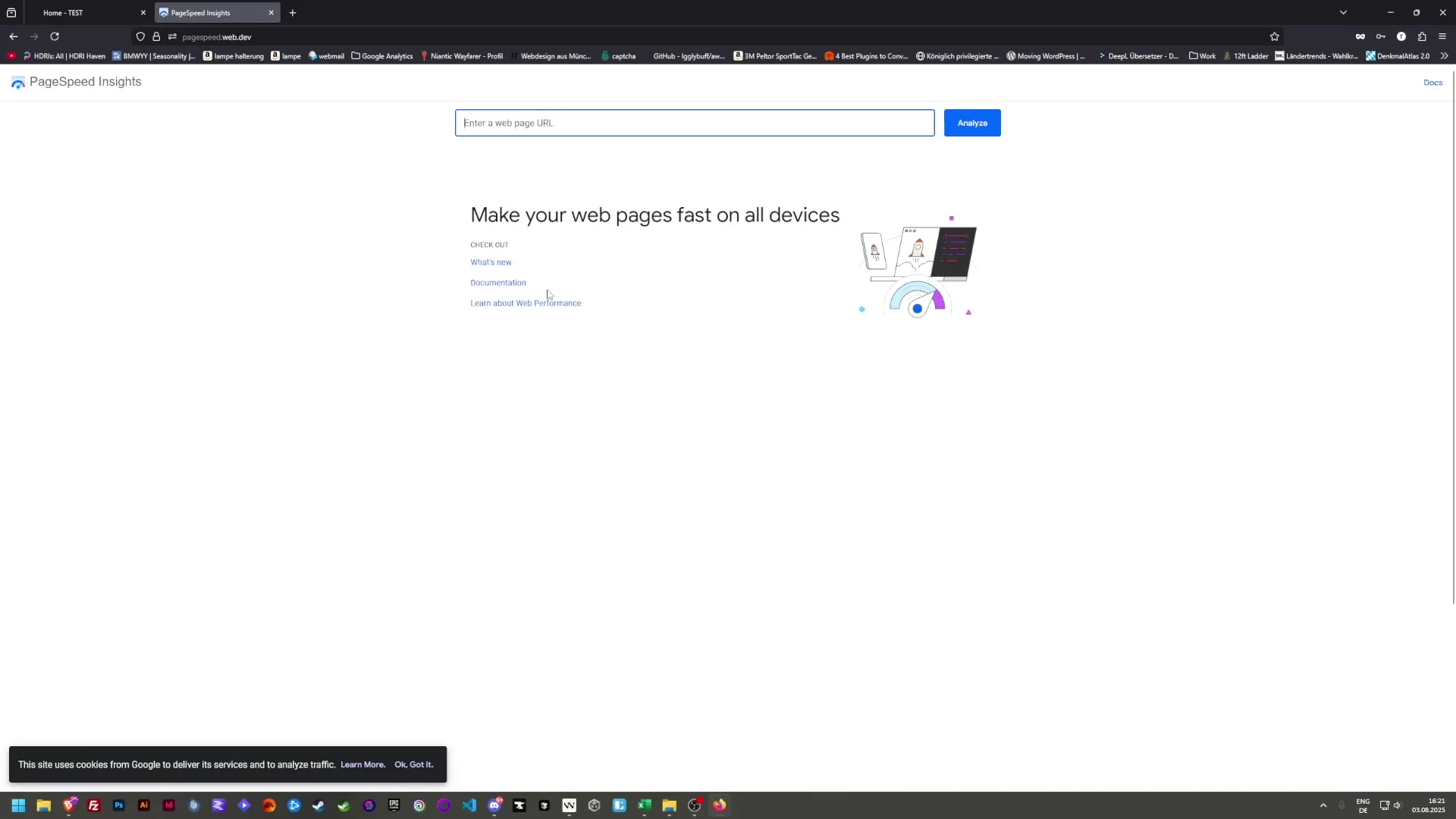Open the What's new link
The height and width of the screenshot is (819, 1456).
491,262
